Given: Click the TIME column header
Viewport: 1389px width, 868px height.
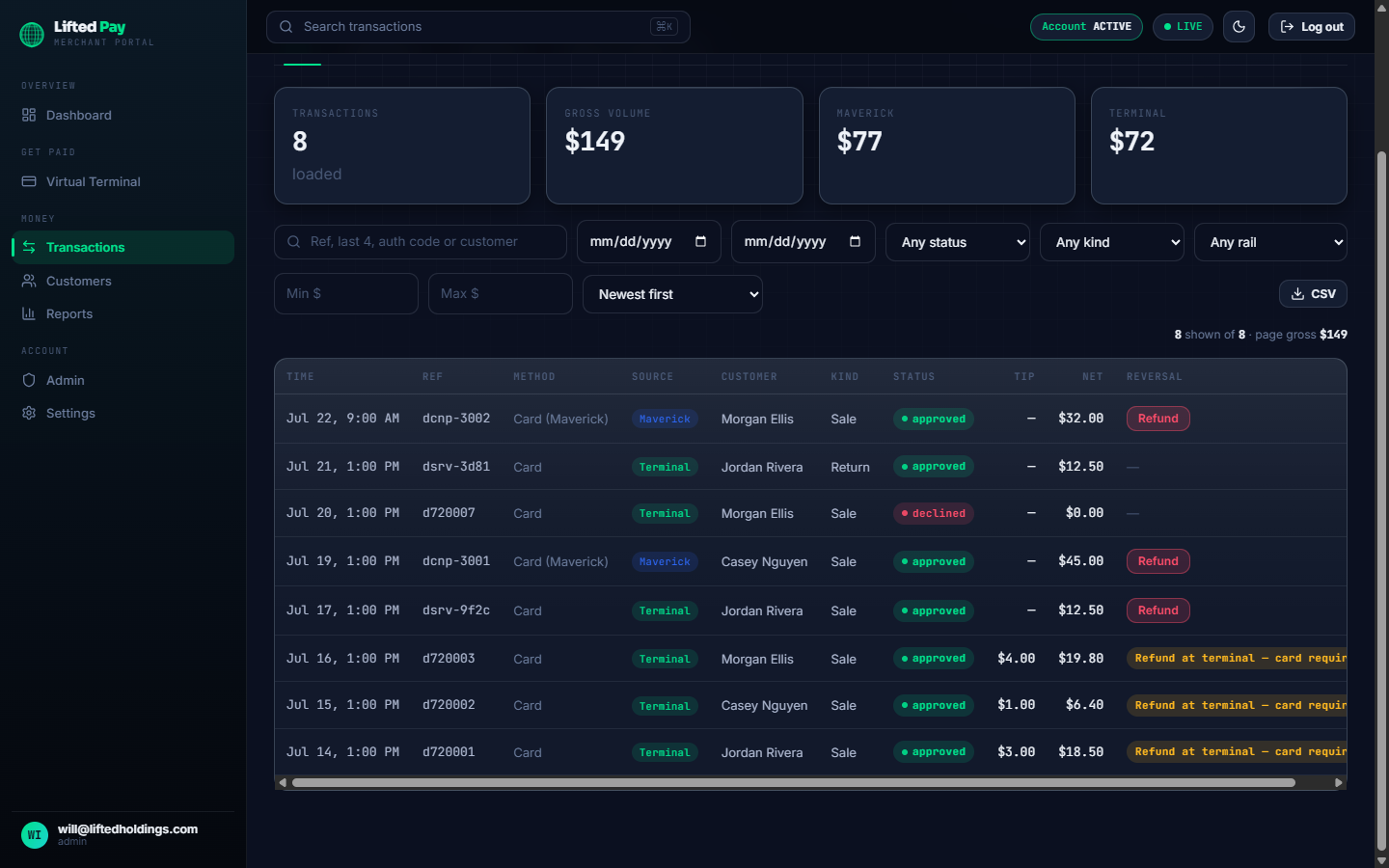Looking at the screenshot, I should coord(300,377).
